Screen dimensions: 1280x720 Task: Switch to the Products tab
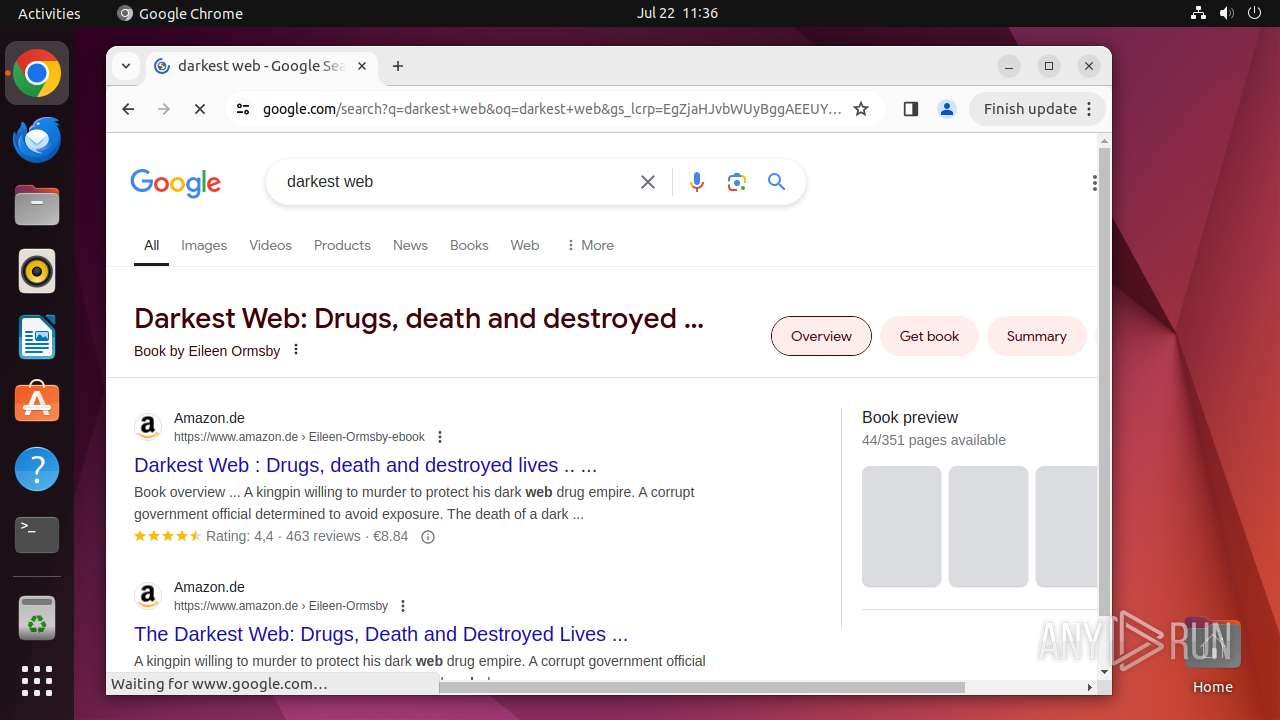click(342, 245)
